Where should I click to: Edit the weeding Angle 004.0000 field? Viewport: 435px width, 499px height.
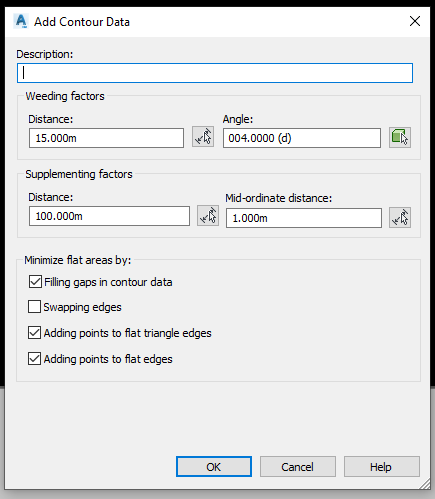pyautogui.click(x=302, y=138)
